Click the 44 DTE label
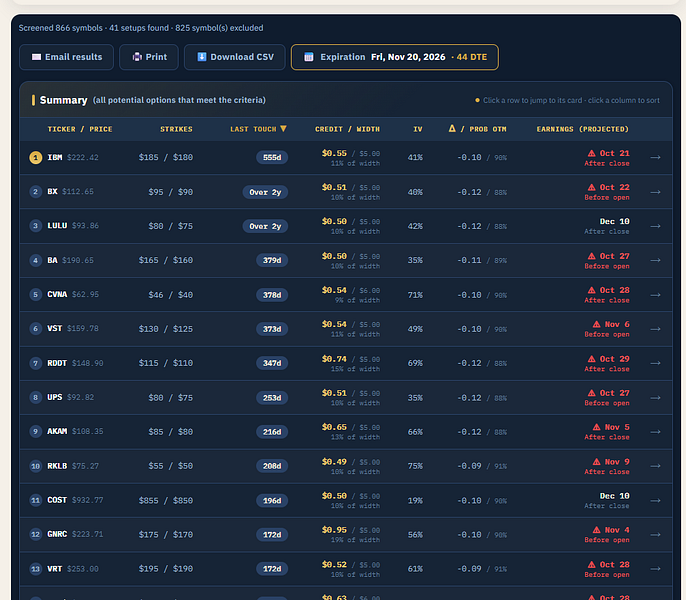Image resolution: width=686 pixels, height=600 pixels. pos(472,57)
